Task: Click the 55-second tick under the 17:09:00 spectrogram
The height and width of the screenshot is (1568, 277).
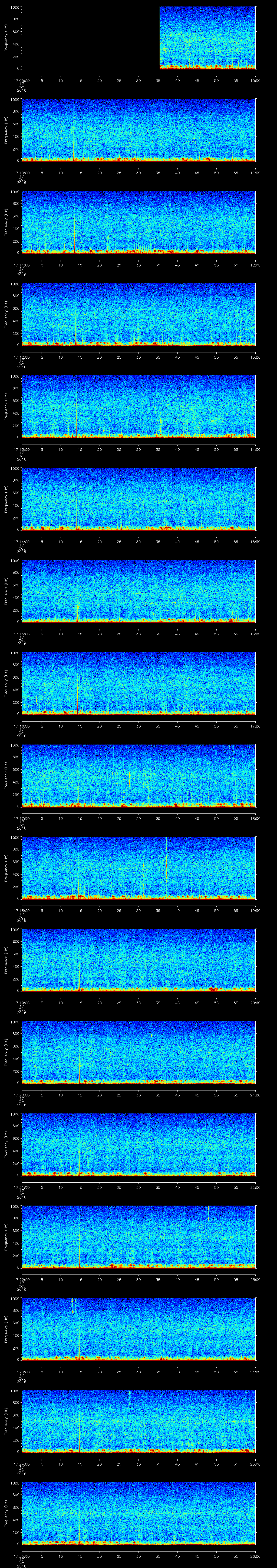Action: pyautogui.click(x=236, y=80)
